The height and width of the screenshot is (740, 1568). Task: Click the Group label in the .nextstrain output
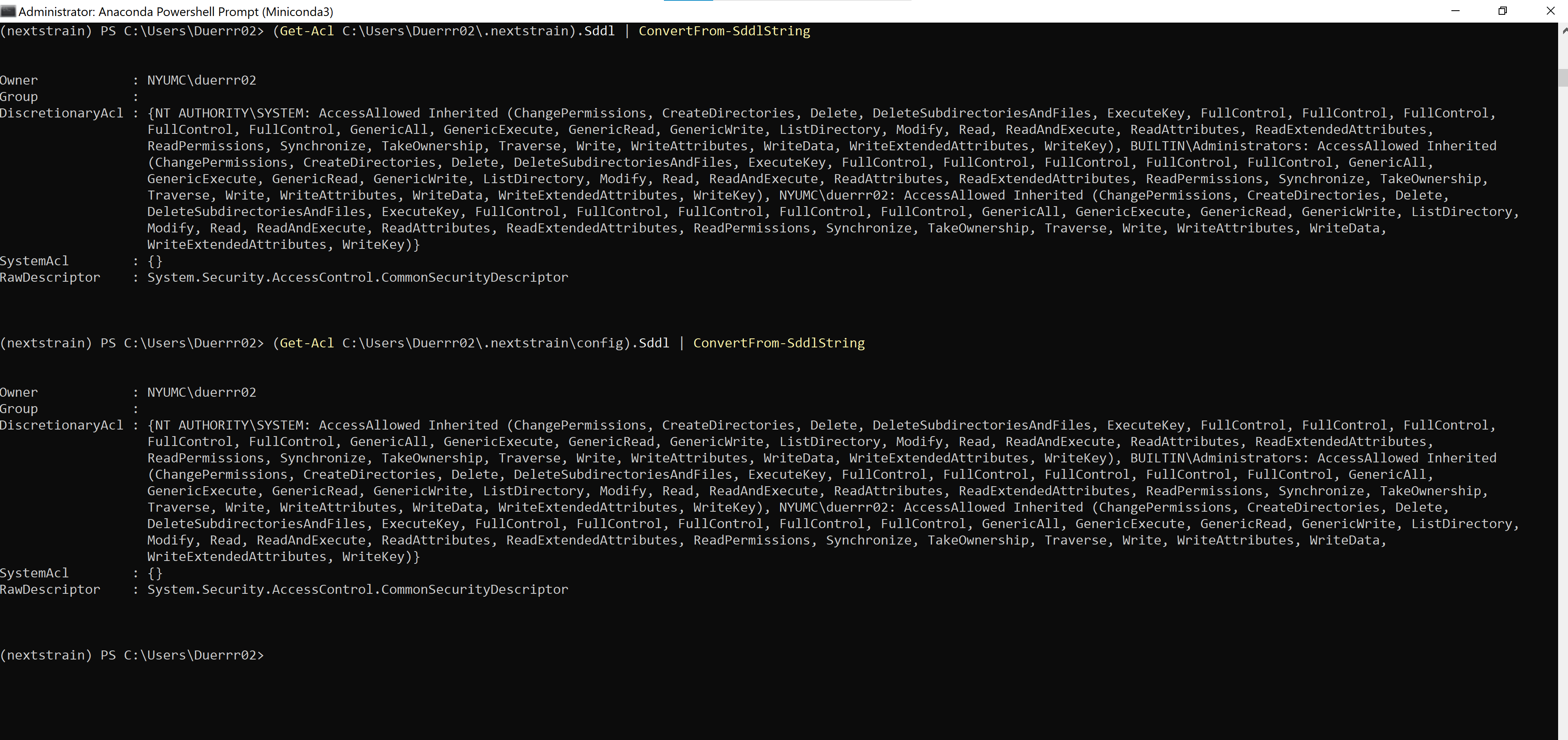(x=19, y=97)
